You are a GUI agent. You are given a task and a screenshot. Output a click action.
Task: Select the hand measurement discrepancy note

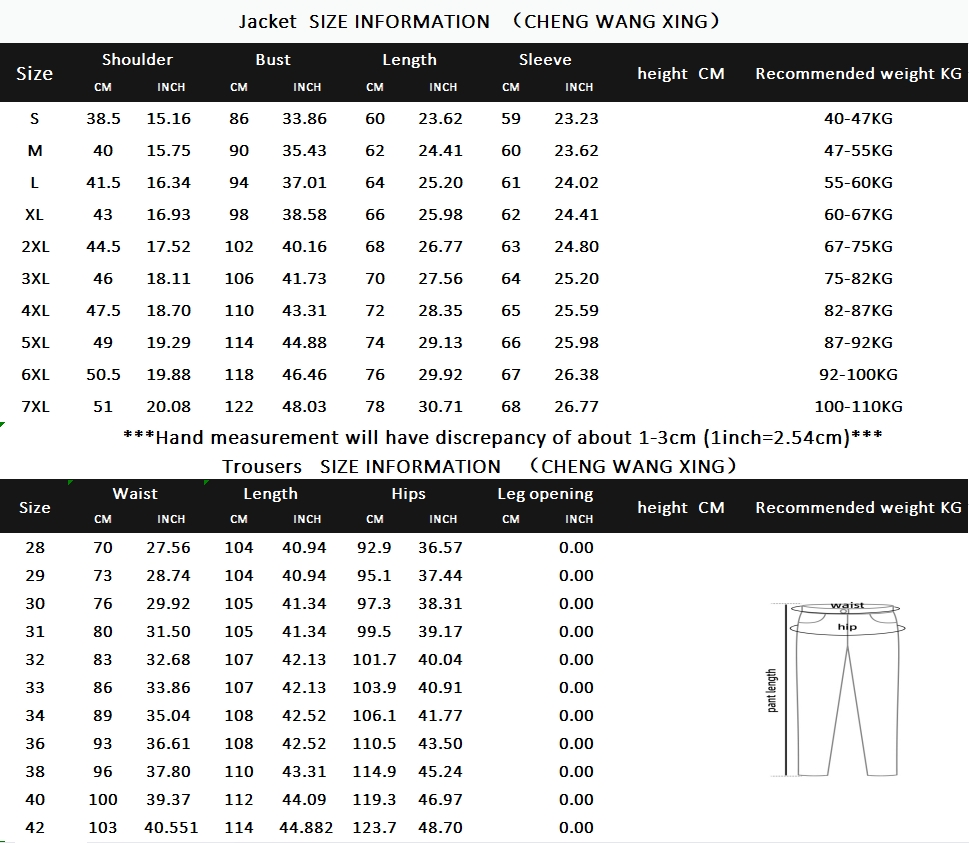click(502, 438)
